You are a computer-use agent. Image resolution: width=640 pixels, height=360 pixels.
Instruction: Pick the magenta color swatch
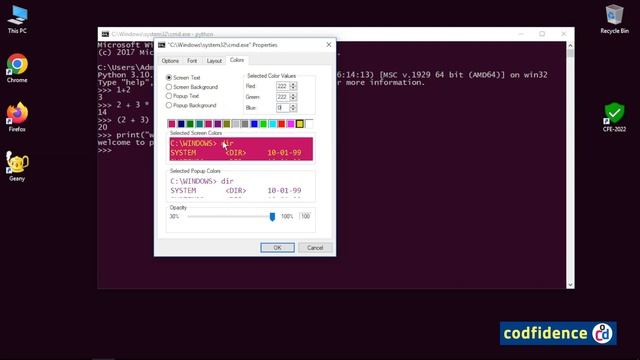click(291, 124)
